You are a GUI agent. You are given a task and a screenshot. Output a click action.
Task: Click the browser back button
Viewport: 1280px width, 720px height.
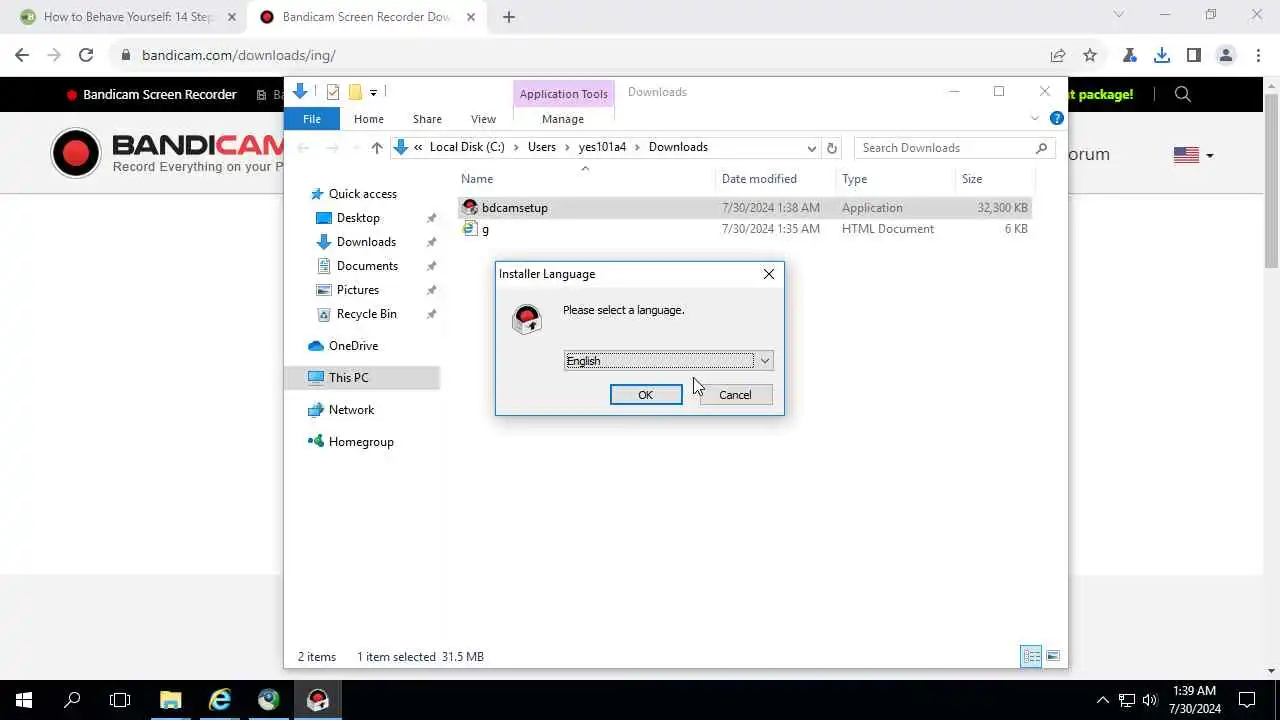pyautogui.click(x=22, y=55)
